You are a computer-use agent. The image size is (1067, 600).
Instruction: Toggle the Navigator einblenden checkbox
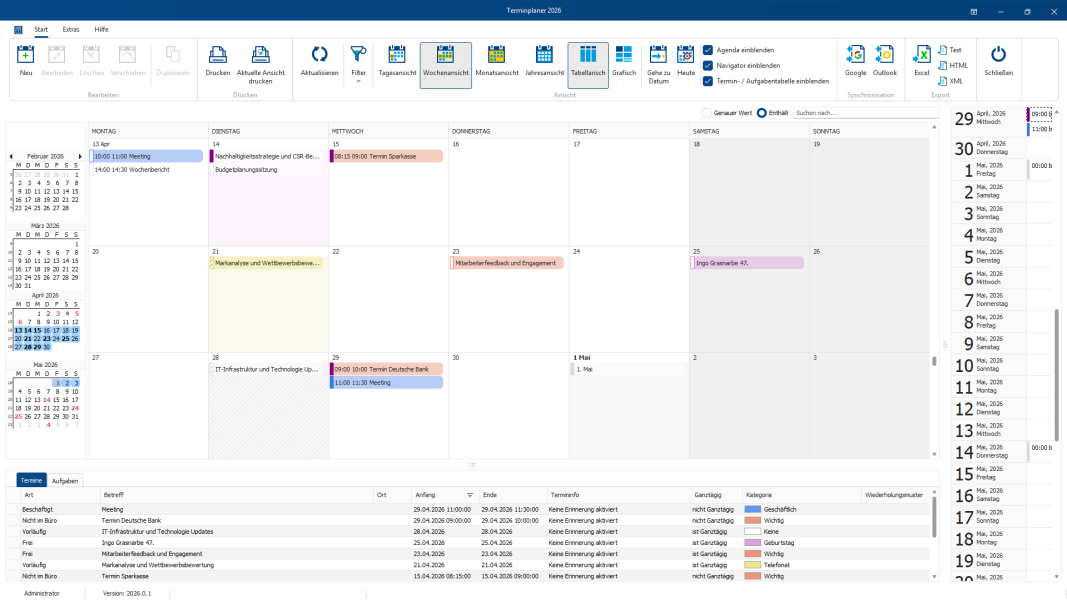pos(708,65)
